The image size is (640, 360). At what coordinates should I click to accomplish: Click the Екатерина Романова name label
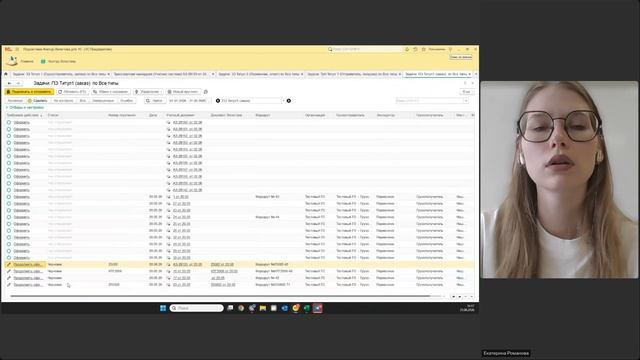tap(506, 353)
